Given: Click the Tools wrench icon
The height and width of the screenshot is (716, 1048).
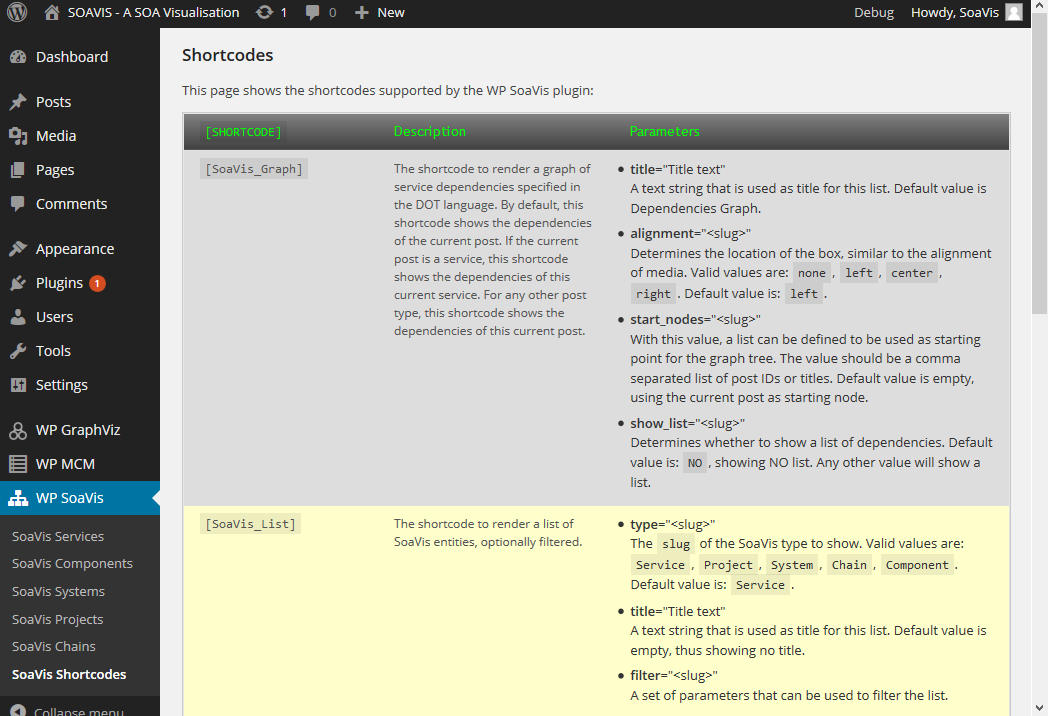Looking at the screenshot, I should coord(18,351).
